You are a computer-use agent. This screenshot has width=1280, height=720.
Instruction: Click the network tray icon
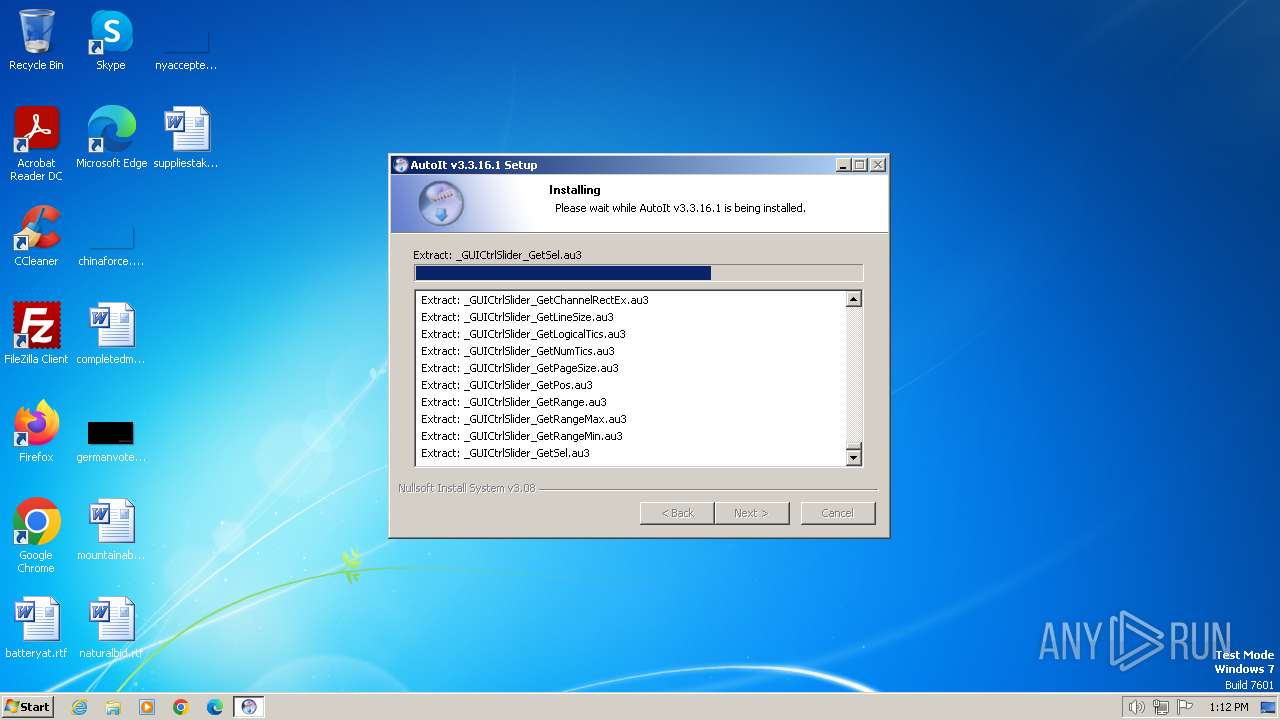click(x=1160, y=707)
